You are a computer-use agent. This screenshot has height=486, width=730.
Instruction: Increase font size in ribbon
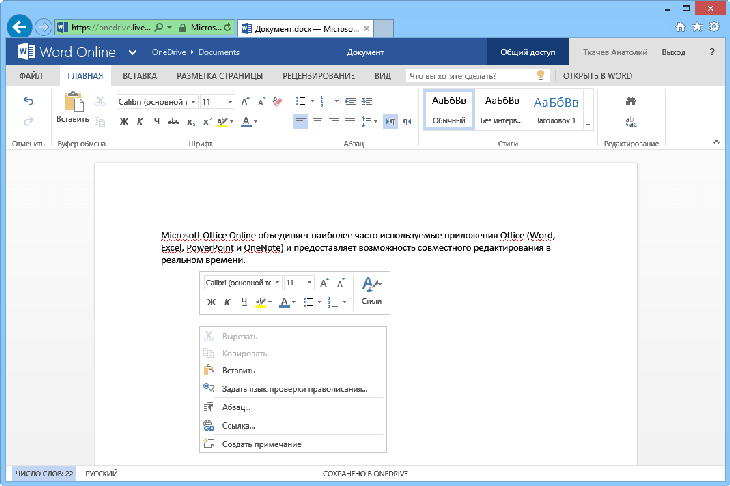[245, 101]
